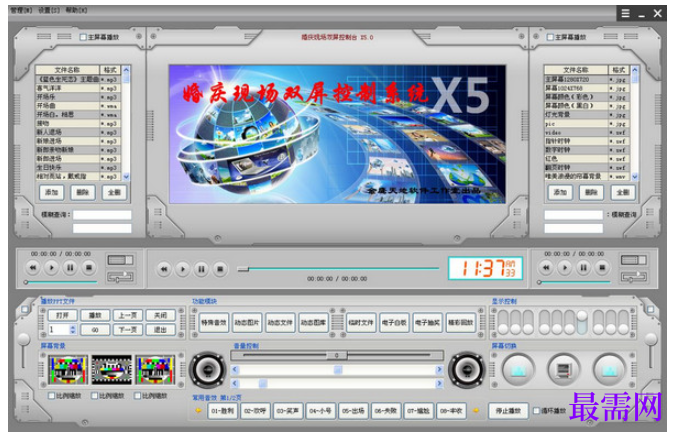This screenshot has width=681, height=438.
Task: Play the right screen player
Action: (x=565, y=268)
